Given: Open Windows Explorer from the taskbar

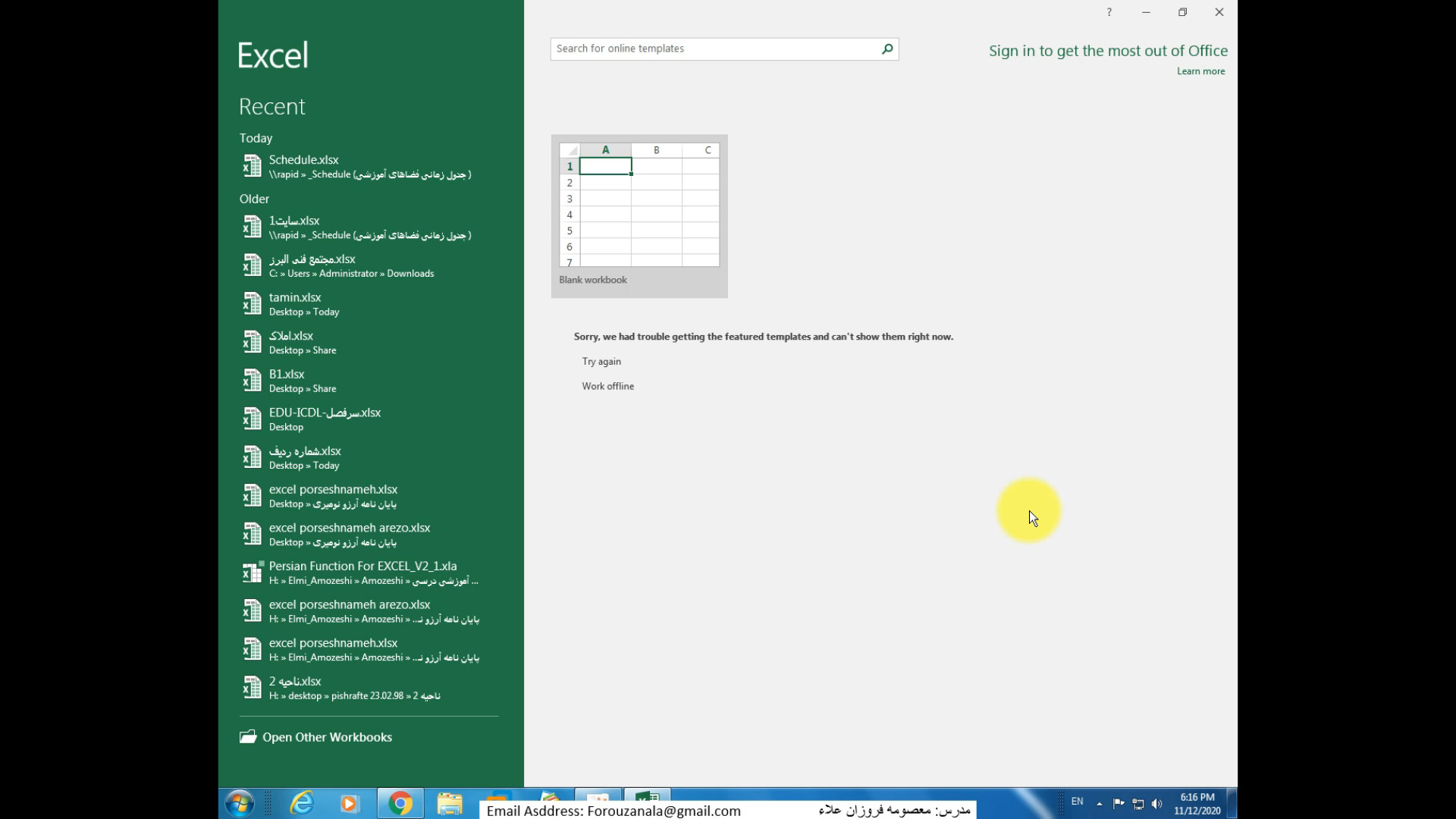Looking at the screenshot, I should click(449, 803).
